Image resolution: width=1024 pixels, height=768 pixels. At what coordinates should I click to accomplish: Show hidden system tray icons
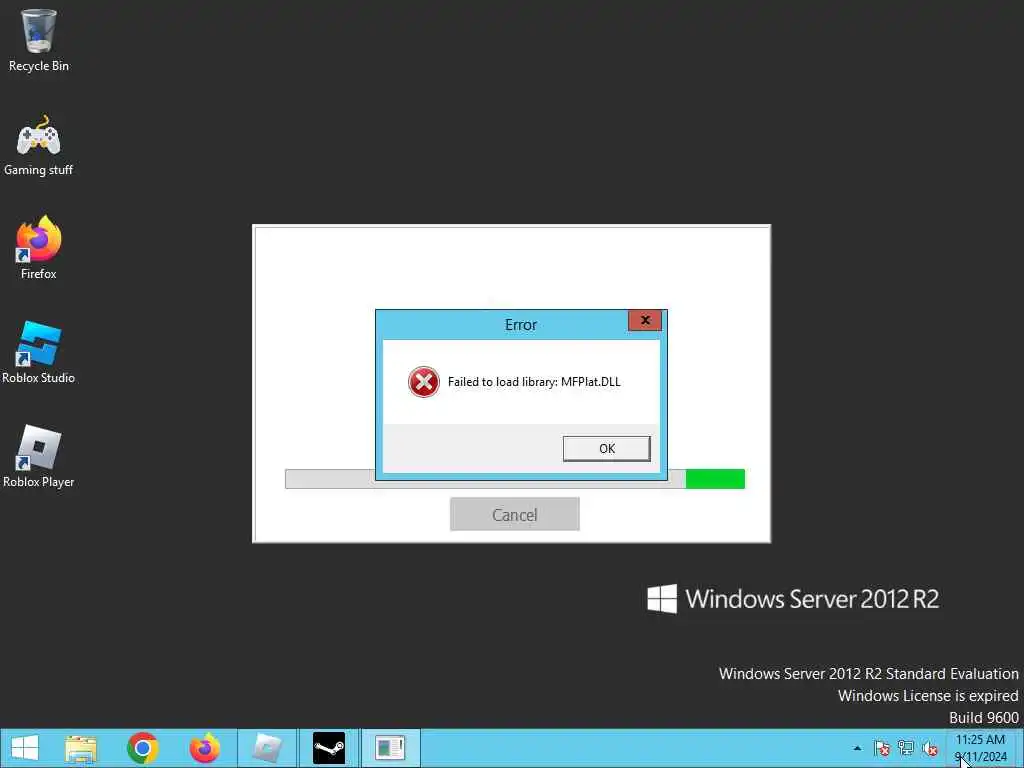pyautogui.click(x=857, y=748)
